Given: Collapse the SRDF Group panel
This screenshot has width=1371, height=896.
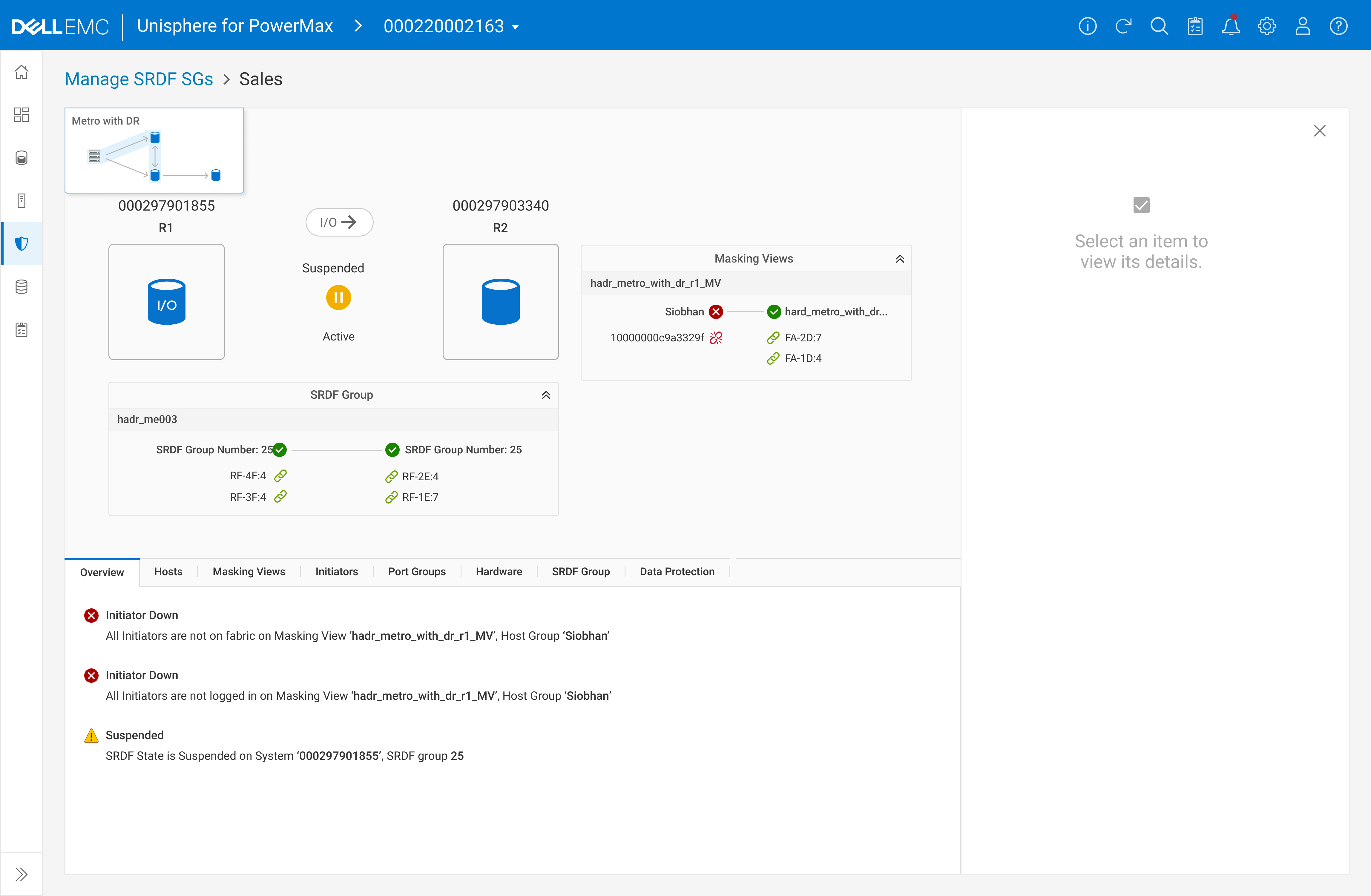Looking at the screenshot, I should (545, 395).
